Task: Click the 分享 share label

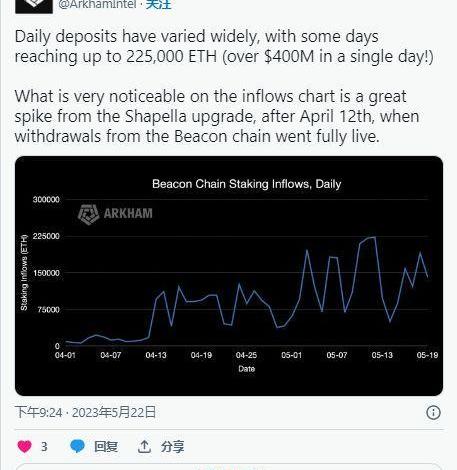Action: [x=172, y=446]
